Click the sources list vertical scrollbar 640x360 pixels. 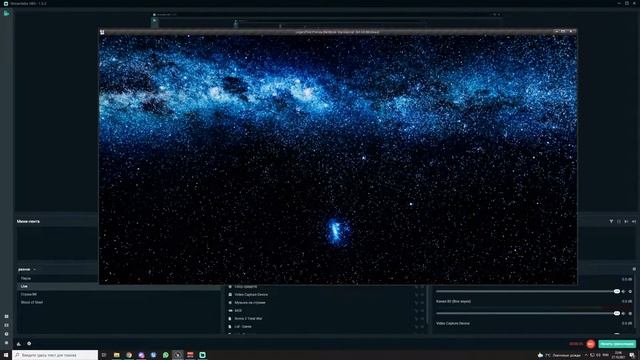tap(427, 304)
